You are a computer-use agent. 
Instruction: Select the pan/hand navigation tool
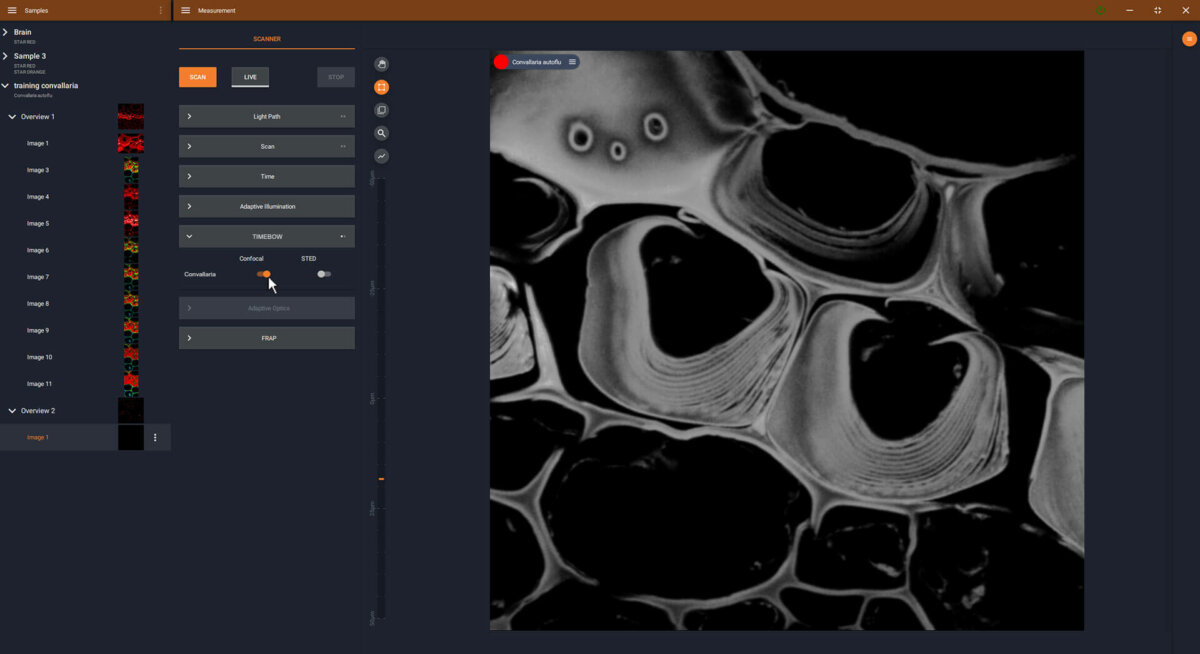(x=381, y=63)
